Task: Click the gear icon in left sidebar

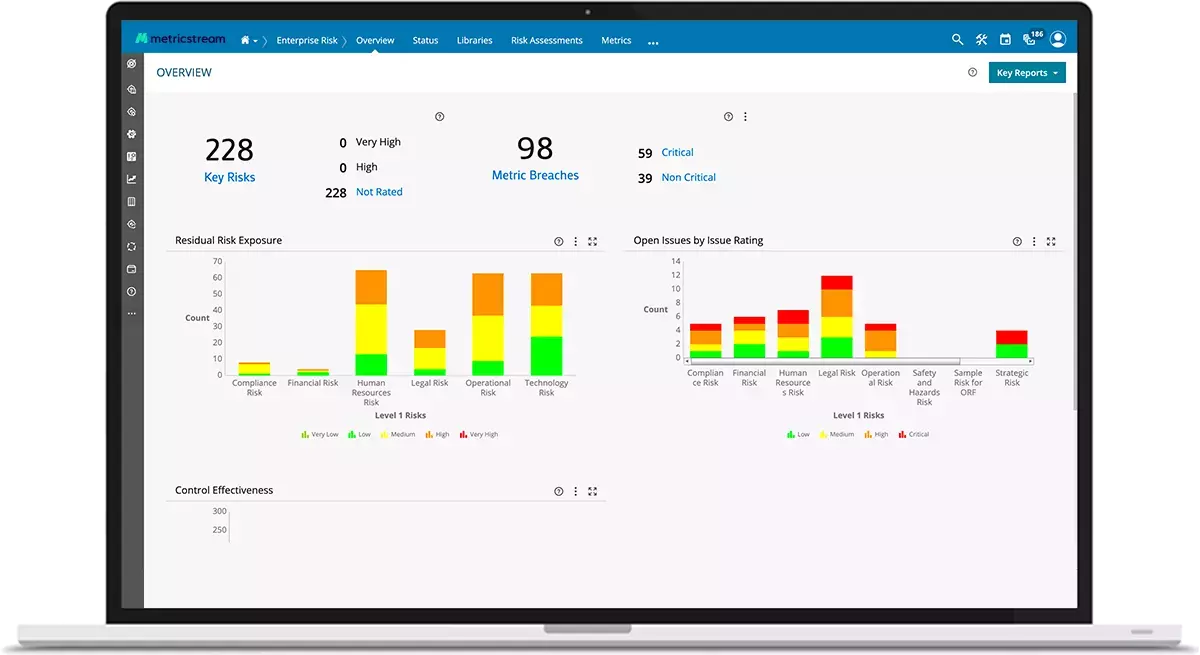Action: coord(131,134)
